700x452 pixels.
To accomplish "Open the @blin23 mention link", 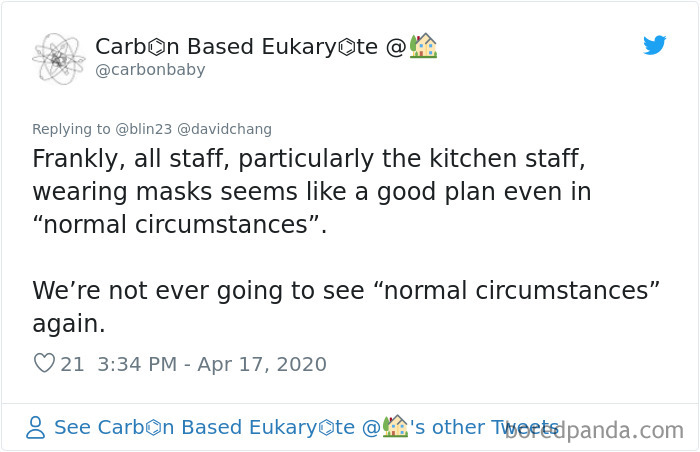I will [143, 129].
